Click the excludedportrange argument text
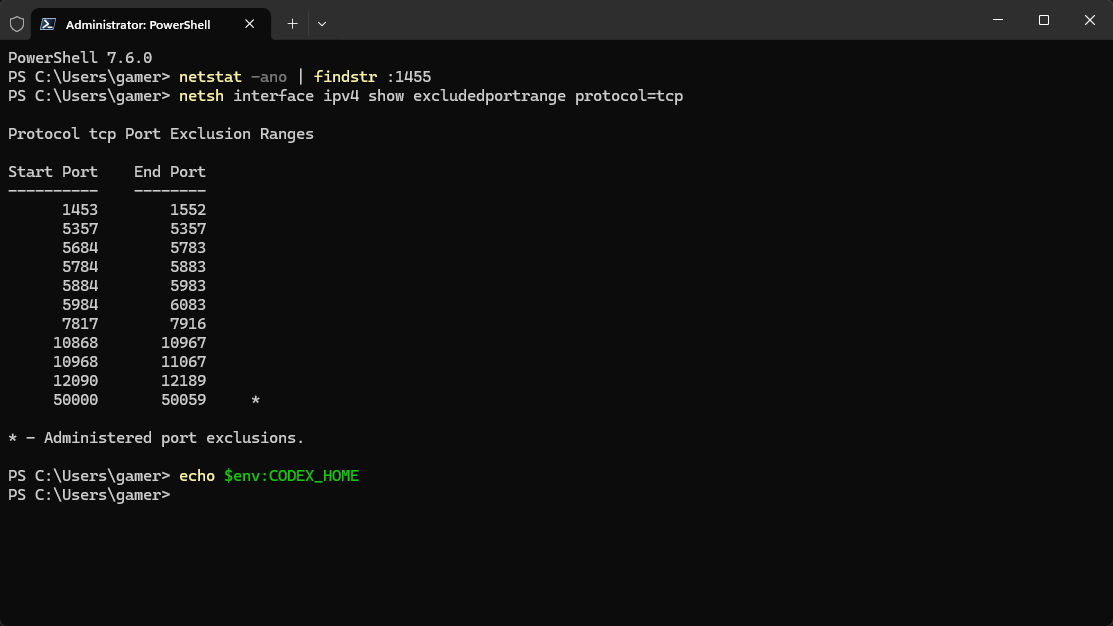 coord(489,96)
